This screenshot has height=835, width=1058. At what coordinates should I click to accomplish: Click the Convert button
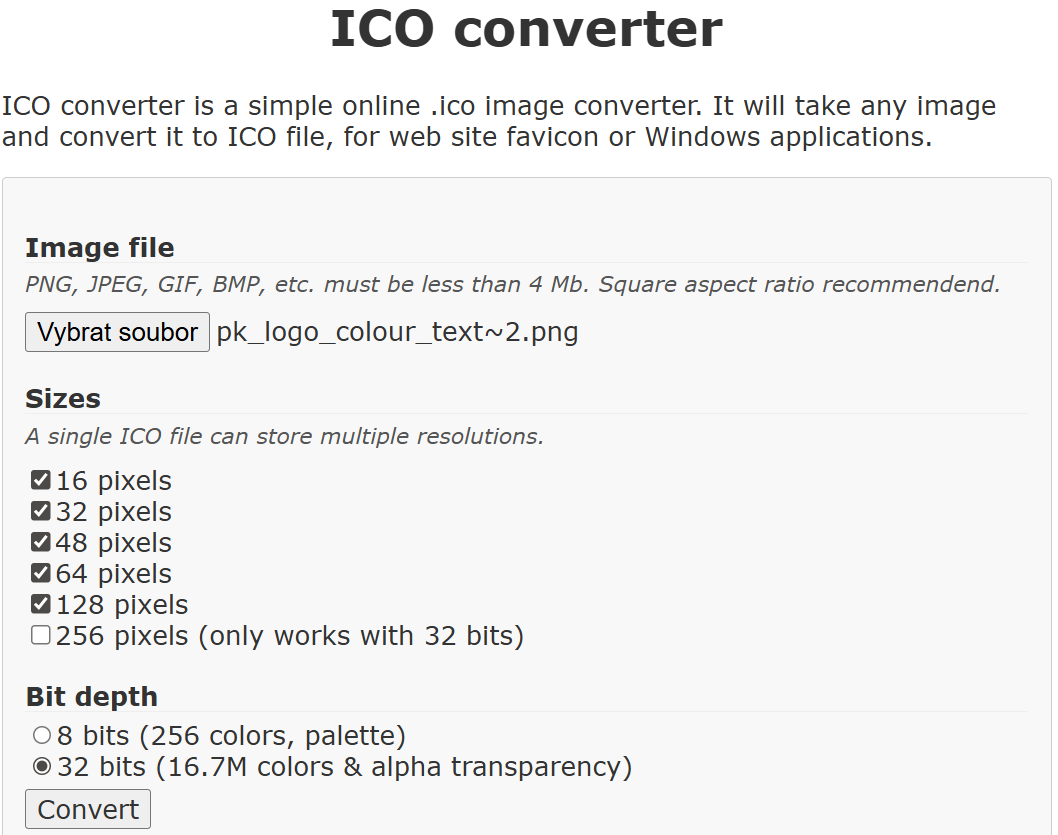tap(88, 809)
